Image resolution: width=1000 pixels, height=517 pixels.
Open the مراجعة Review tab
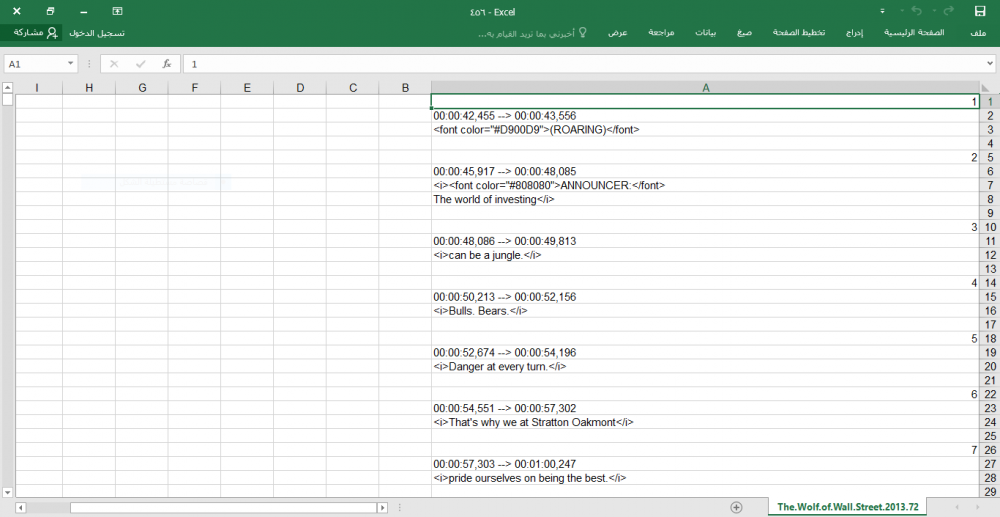click(x=661, y=33)
